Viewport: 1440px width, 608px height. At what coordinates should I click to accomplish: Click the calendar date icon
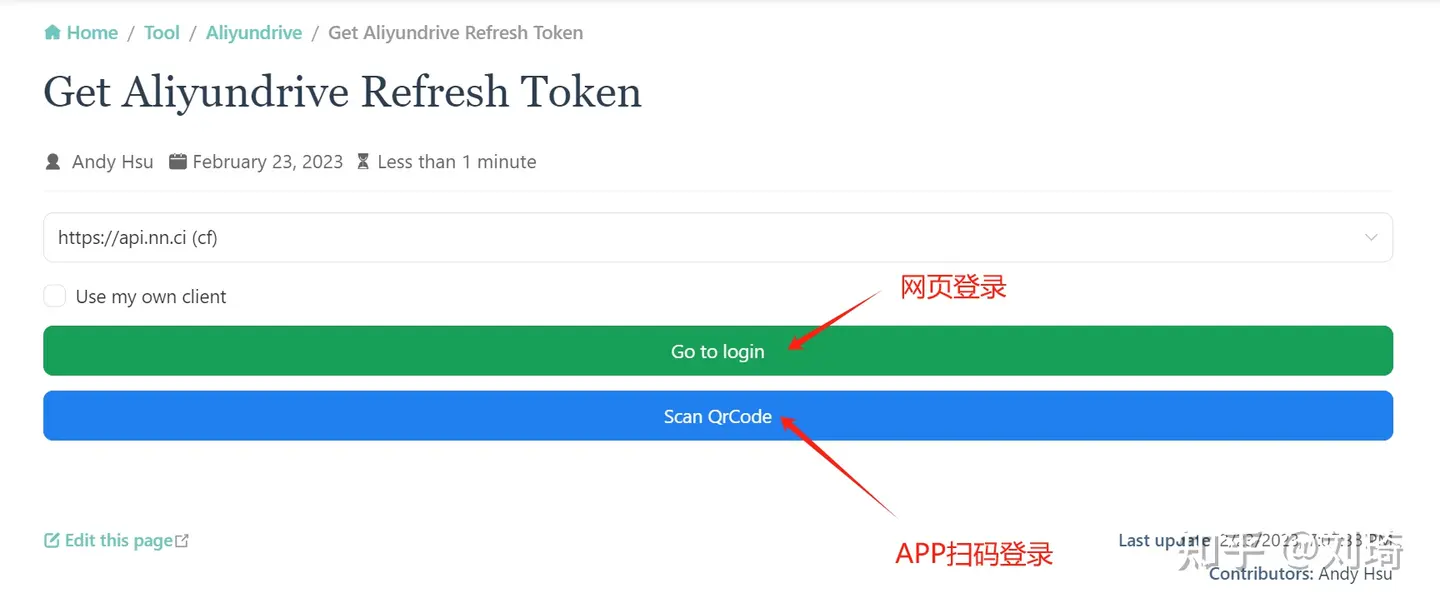pos(178,161)
